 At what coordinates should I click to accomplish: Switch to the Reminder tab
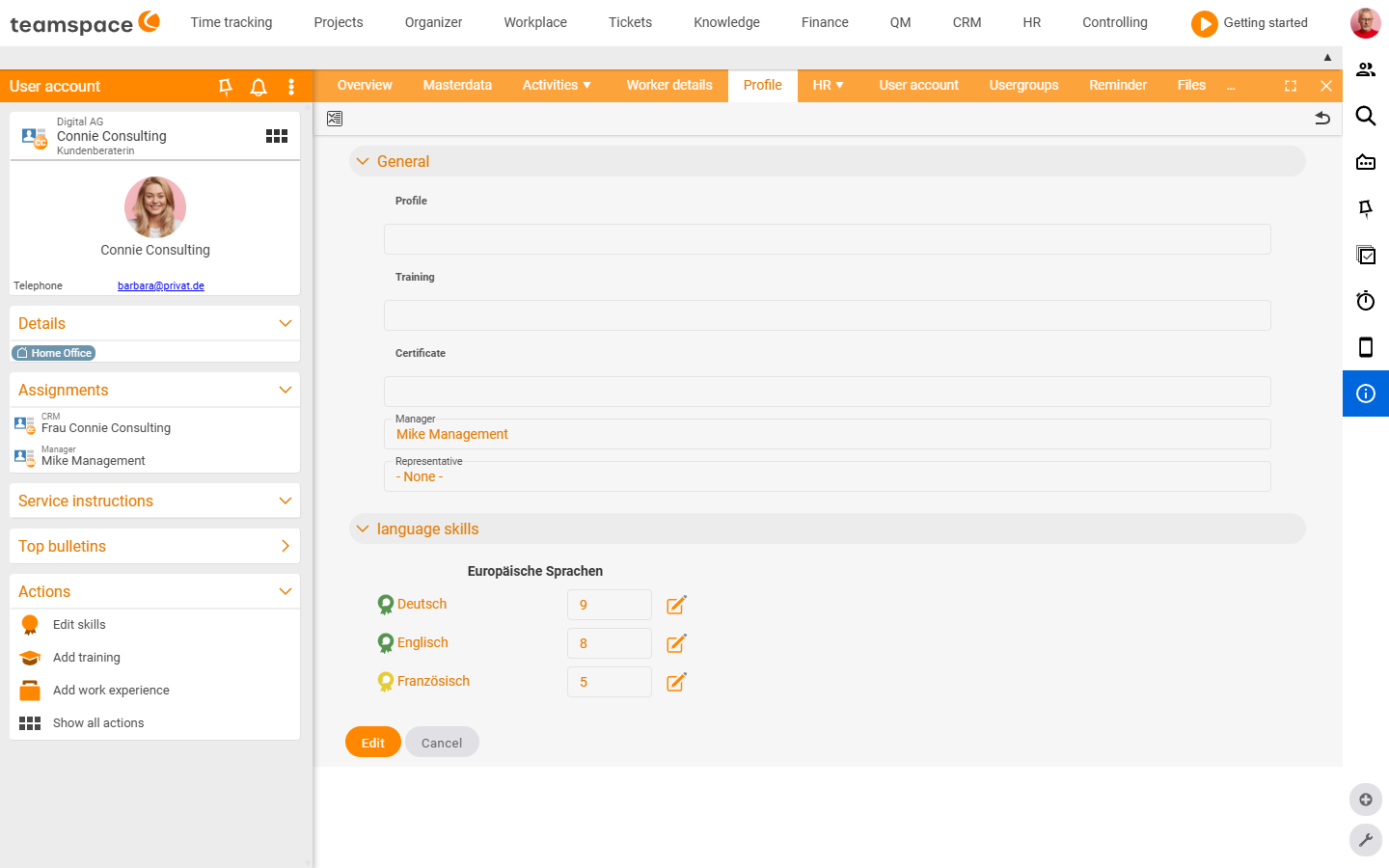[1118, 85]
